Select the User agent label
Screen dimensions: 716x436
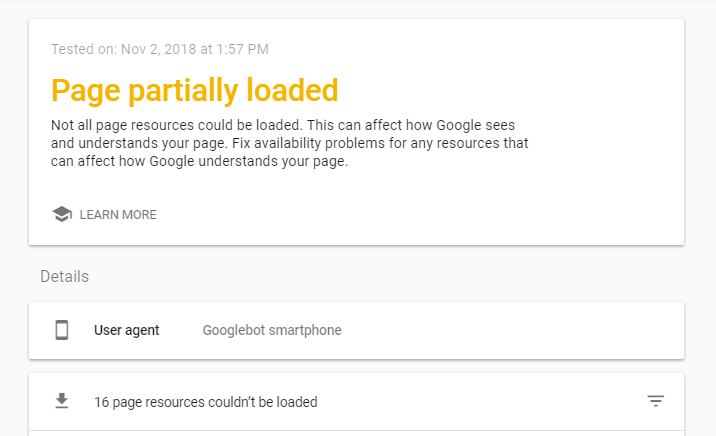tap(126, 330)
